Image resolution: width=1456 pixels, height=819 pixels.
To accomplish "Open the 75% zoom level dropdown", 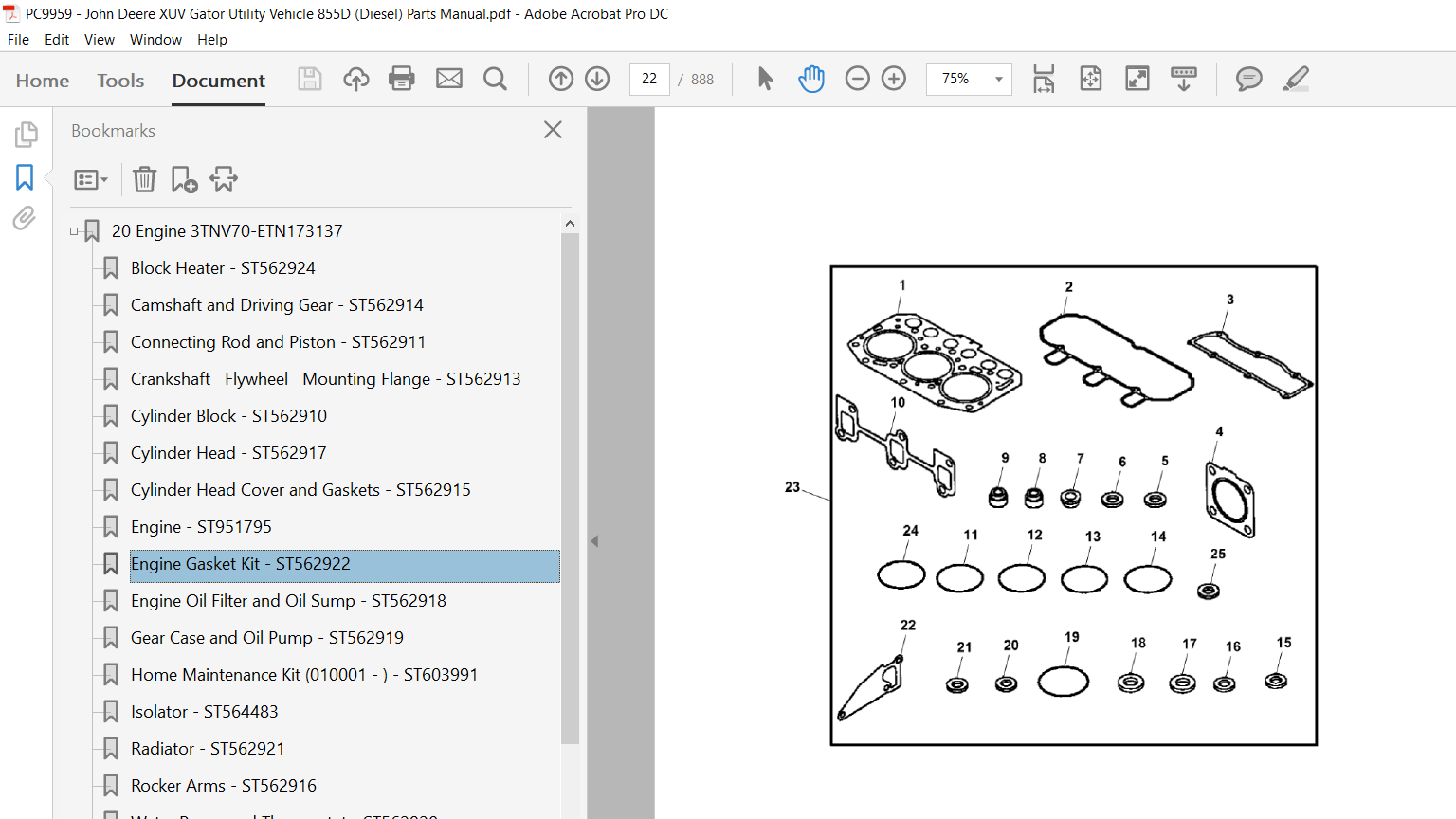I will tap(998, 79).
